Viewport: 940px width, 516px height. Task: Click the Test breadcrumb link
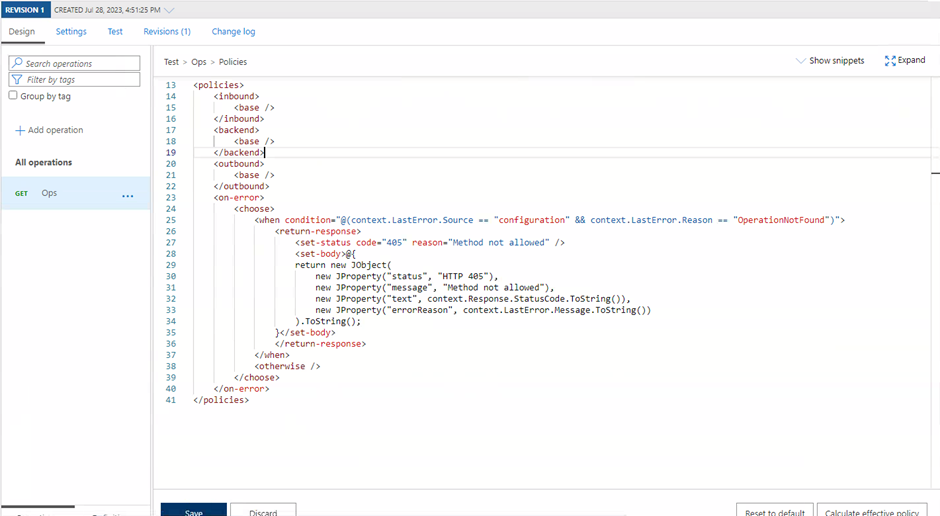click(171, 62)
